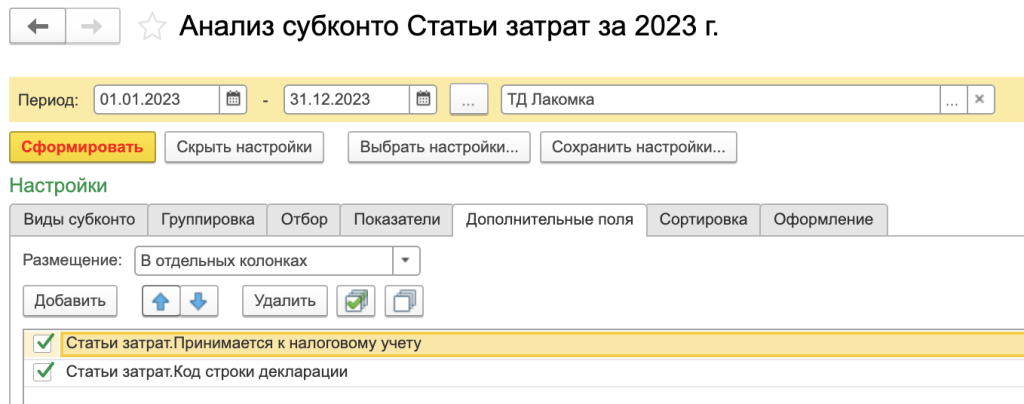Open calendar for period start date
1024x404 pixels.
(x=233, y=99)
